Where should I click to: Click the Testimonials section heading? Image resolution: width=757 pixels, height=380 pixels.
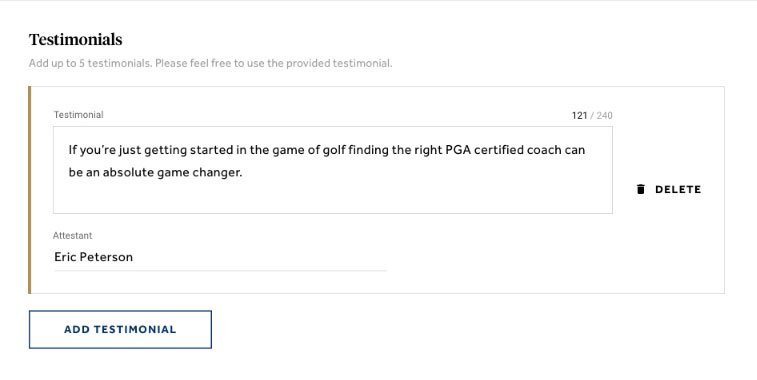point(75,40)
